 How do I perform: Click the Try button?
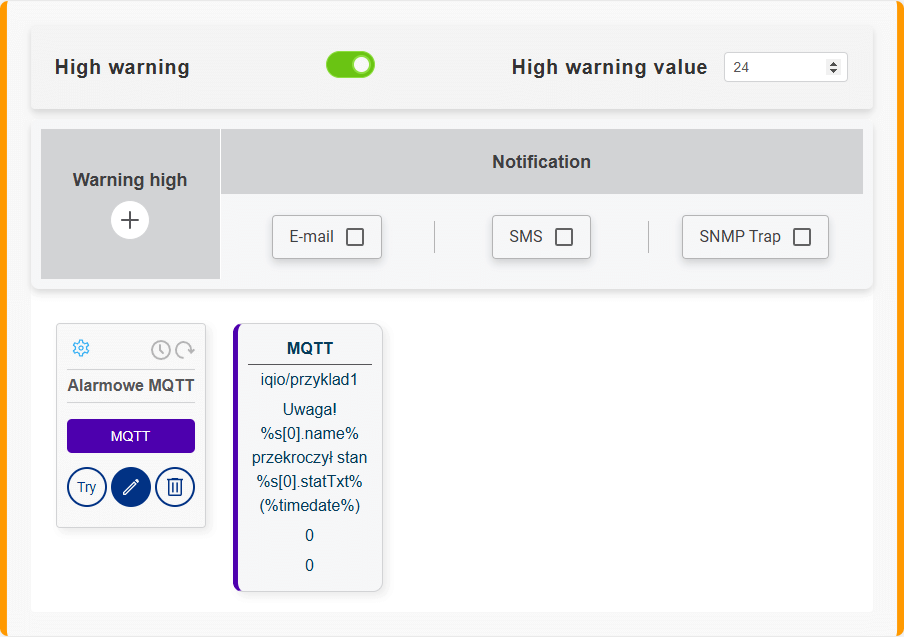87,487
